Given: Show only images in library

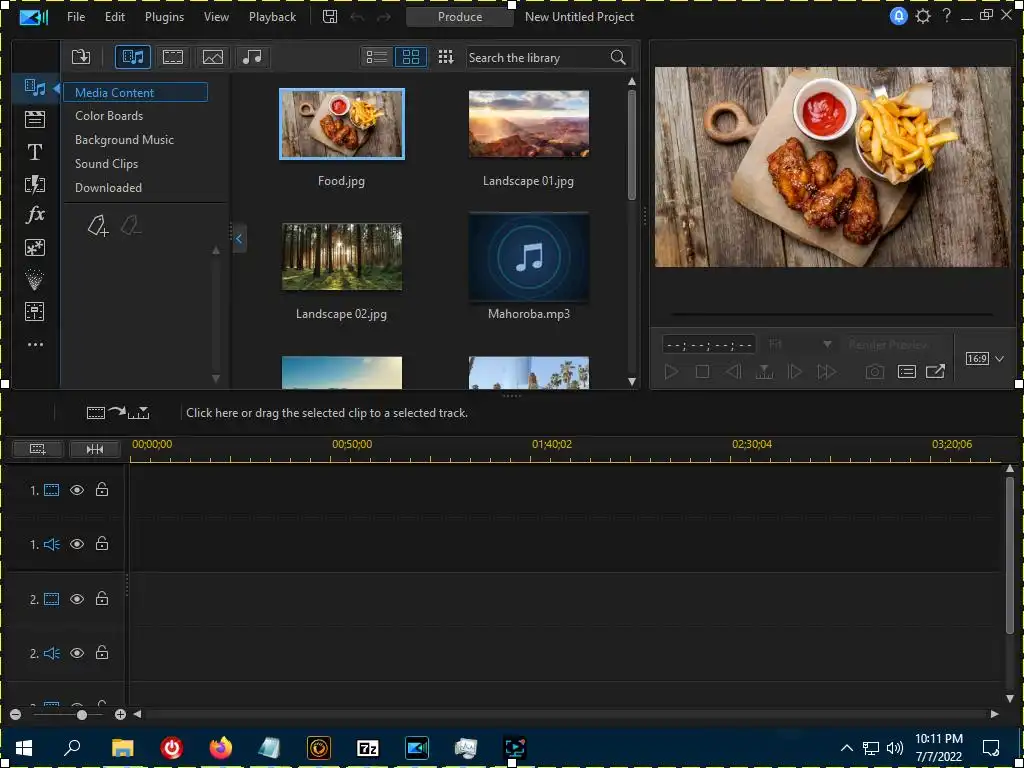Looking at the screenshot, I should pyautogui.click(x=211, y=57).
